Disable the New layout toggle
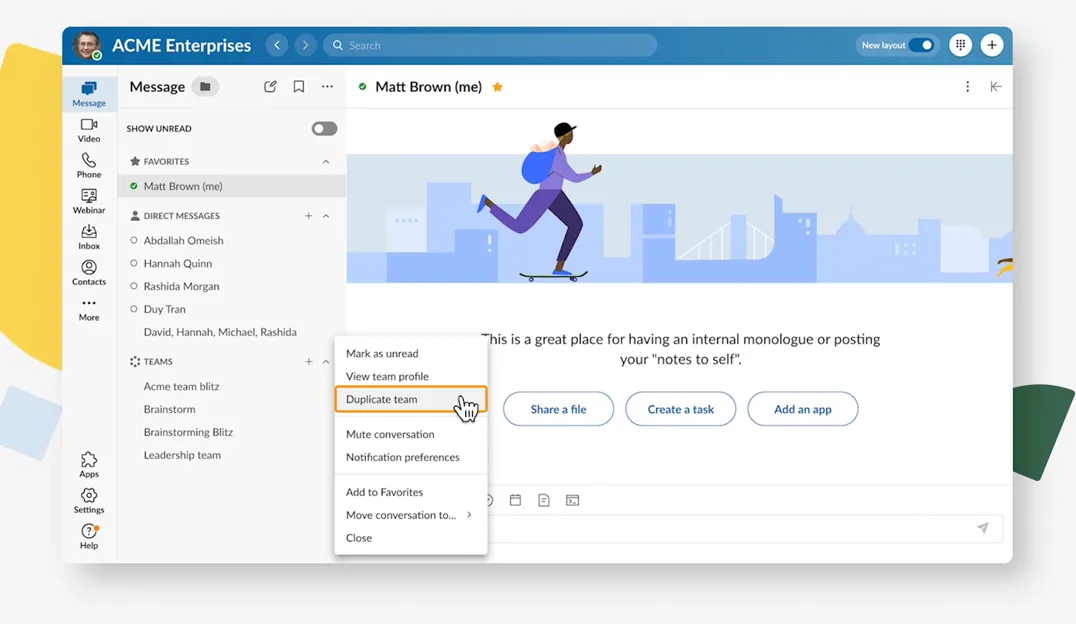 tap(921, 45)
